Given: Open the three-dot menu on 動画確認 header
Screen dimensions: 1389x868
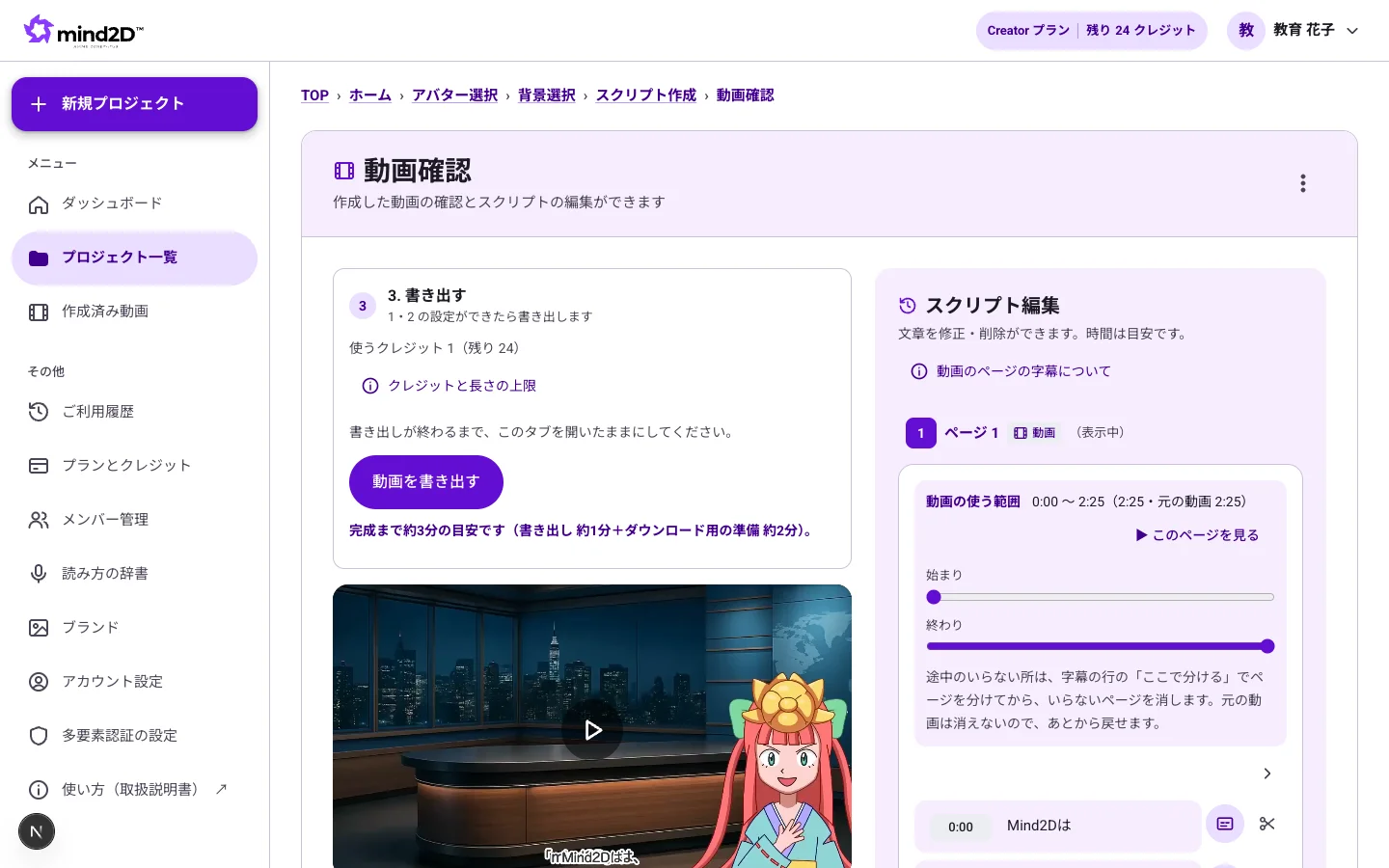Looking at the screenshot, I should 1303,183.
